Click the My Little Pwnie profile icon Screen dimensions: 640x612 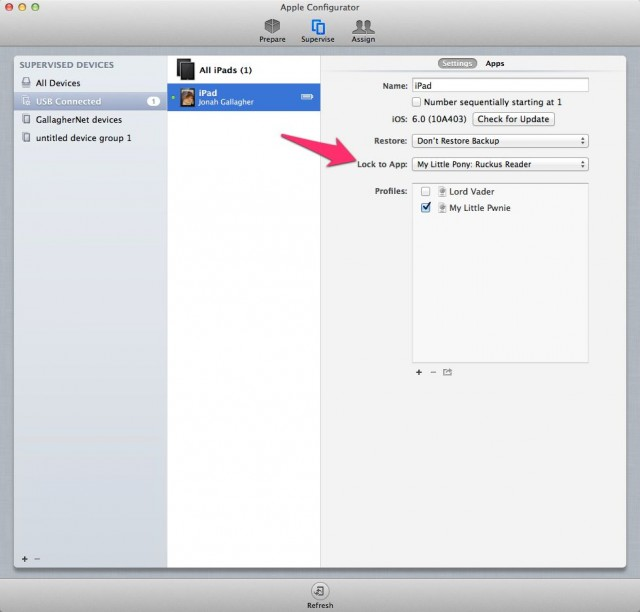pos(442,208)
